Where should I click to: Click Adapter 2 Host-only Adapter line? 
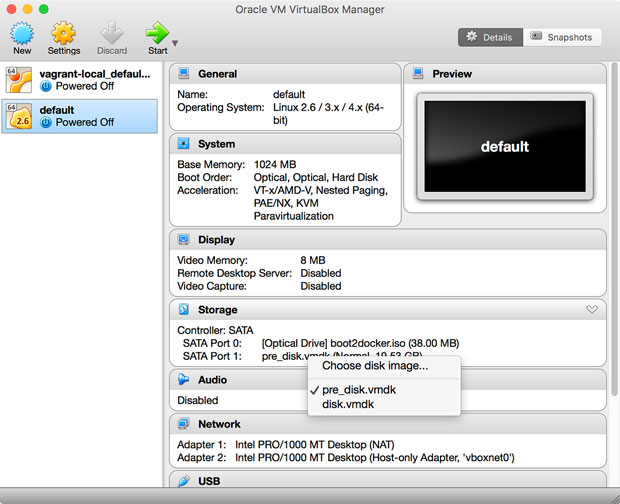pos(346,458)
